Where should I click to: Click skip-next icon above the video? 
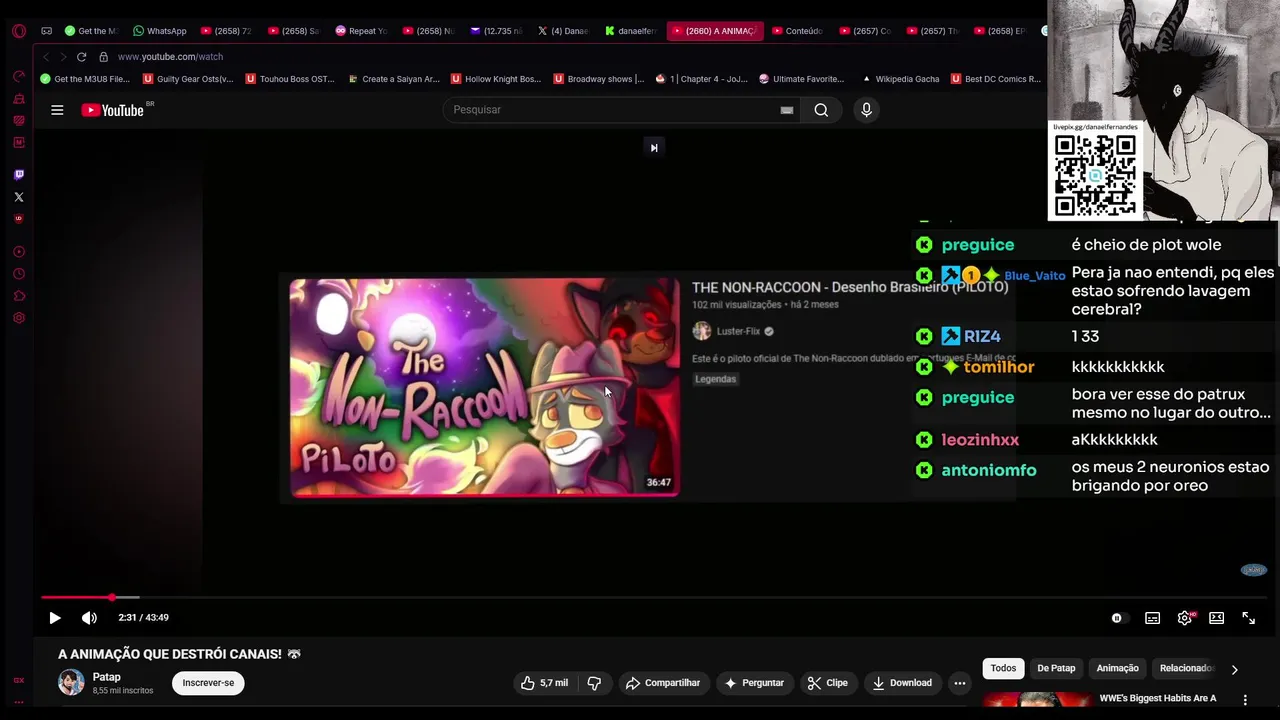[x=654, y=148]
